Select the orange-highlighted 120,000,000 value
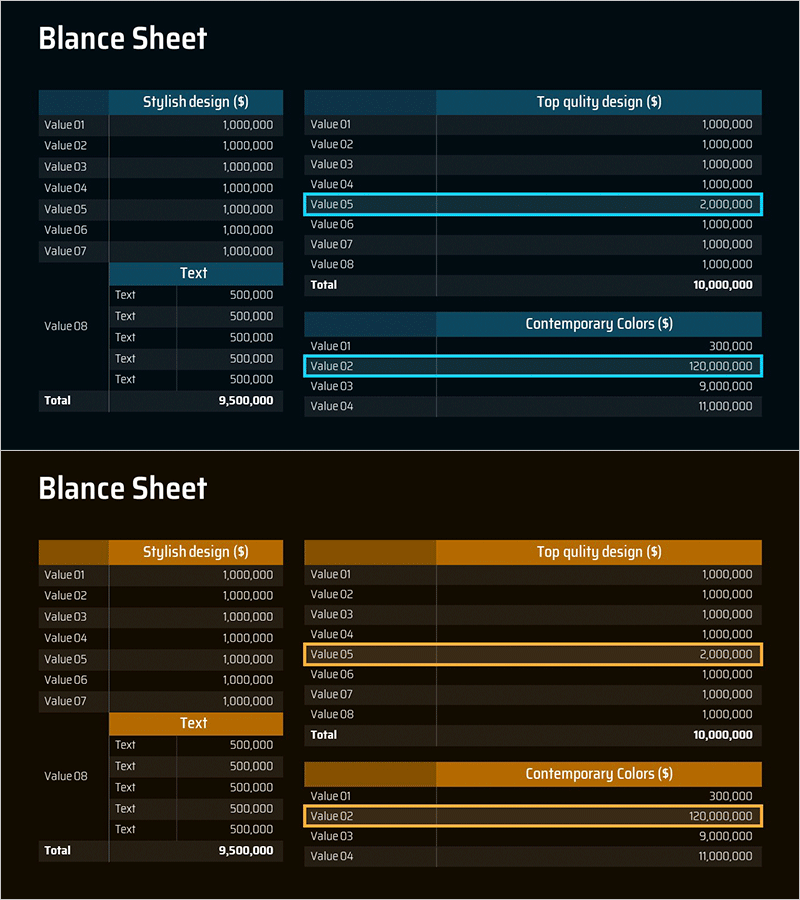Screen dimensions: 800x900 [720, 816]
